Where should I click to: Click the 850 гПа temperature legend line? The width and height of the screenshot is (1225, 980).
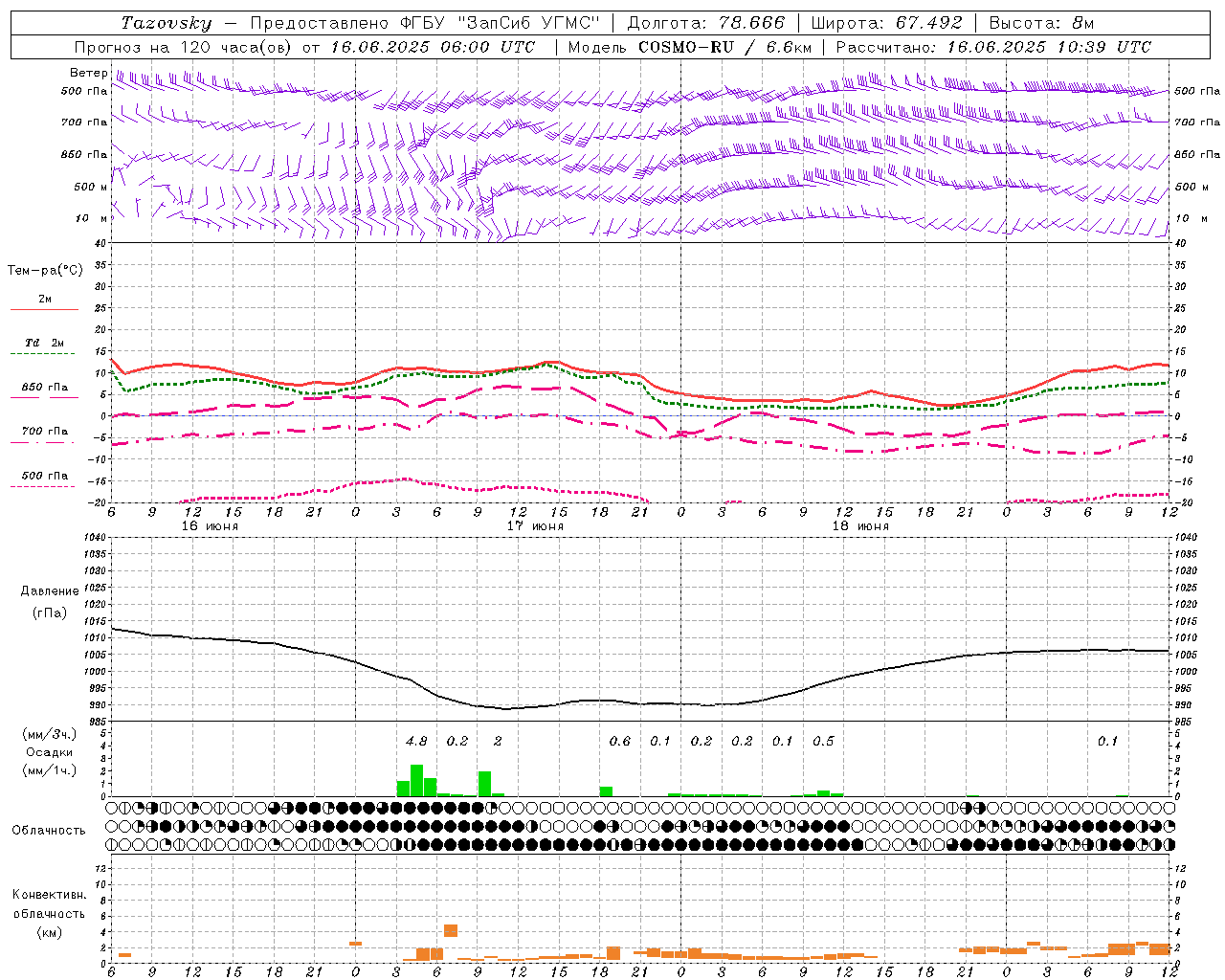45,397
